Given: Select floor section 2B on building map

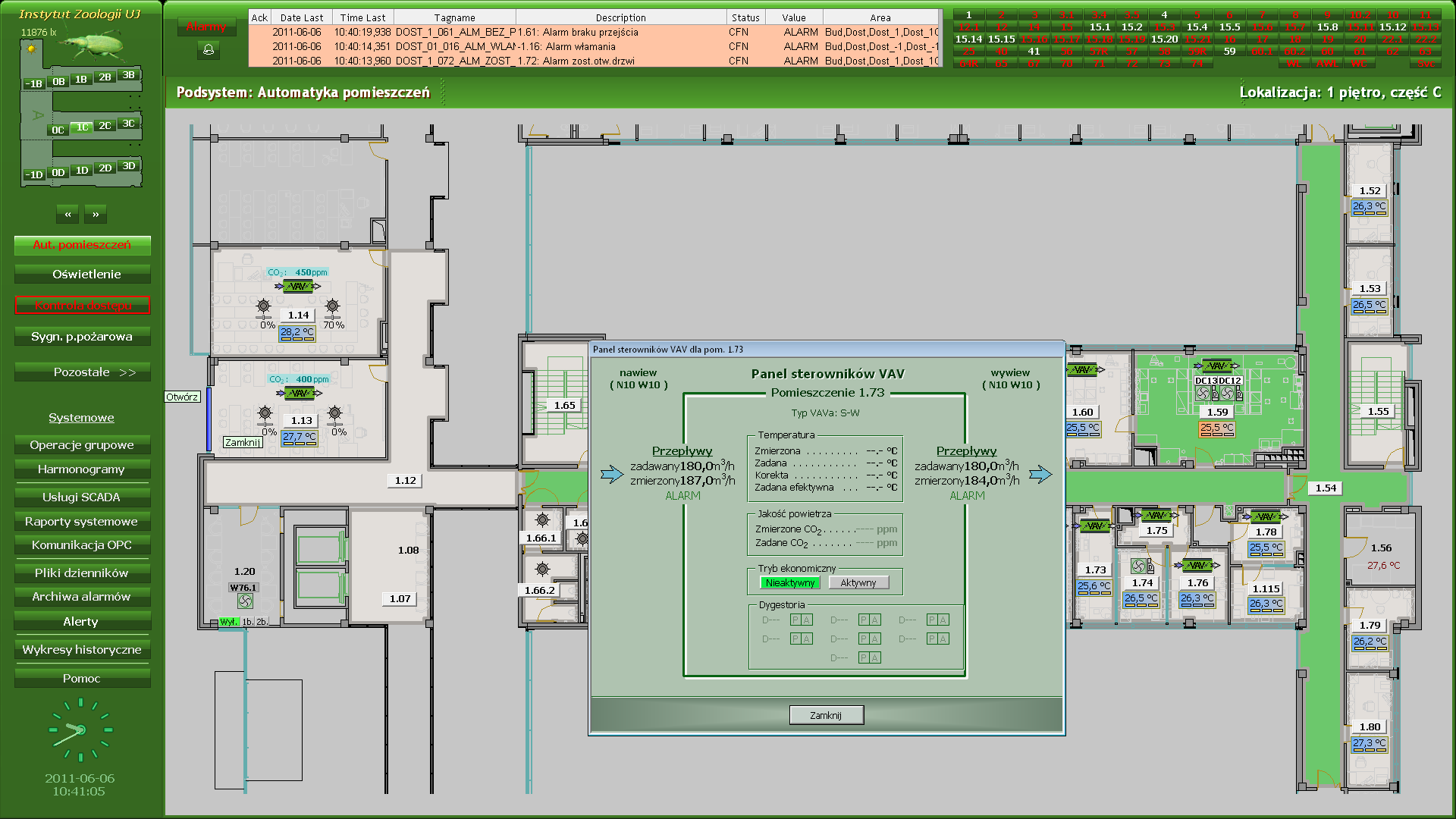Looking at the screenshot, I should [x=105, y=77].
